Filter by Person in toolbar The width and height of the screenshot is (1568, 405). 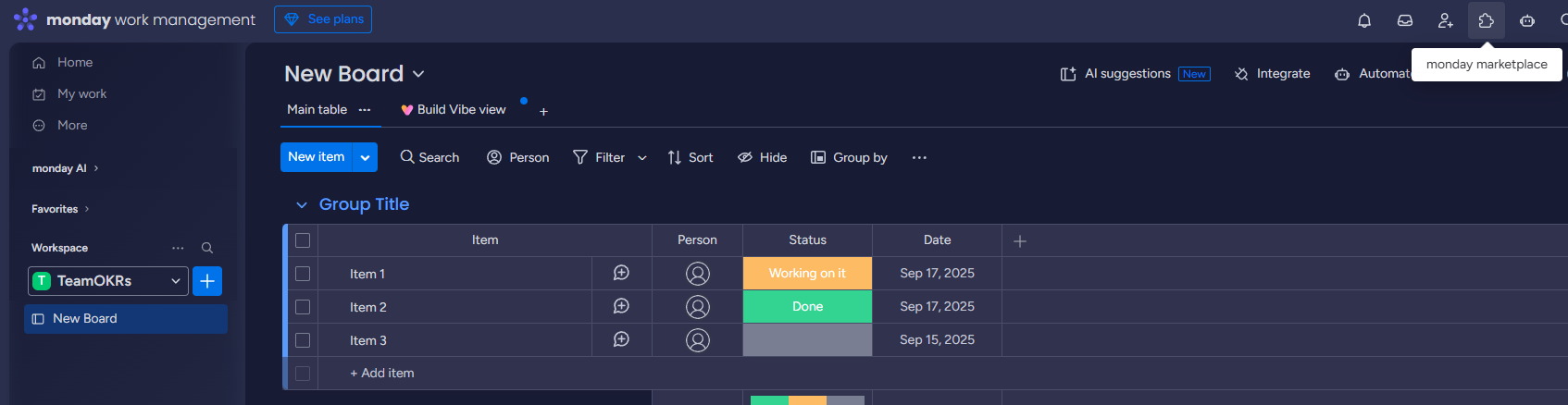coord(518,157)
